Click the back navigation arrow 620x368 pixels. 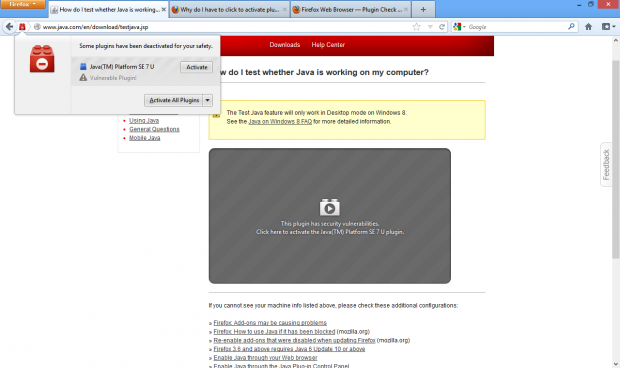9,27
